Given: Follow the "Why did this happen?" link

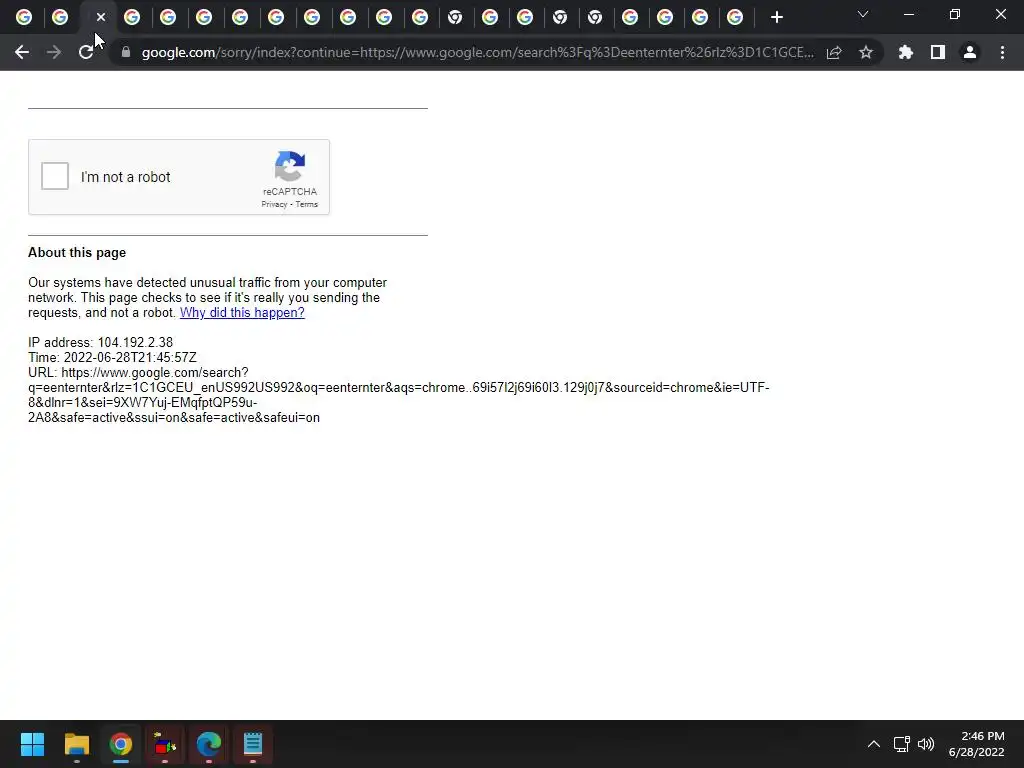Looking at the screenshot, I should tap(242, 312).
